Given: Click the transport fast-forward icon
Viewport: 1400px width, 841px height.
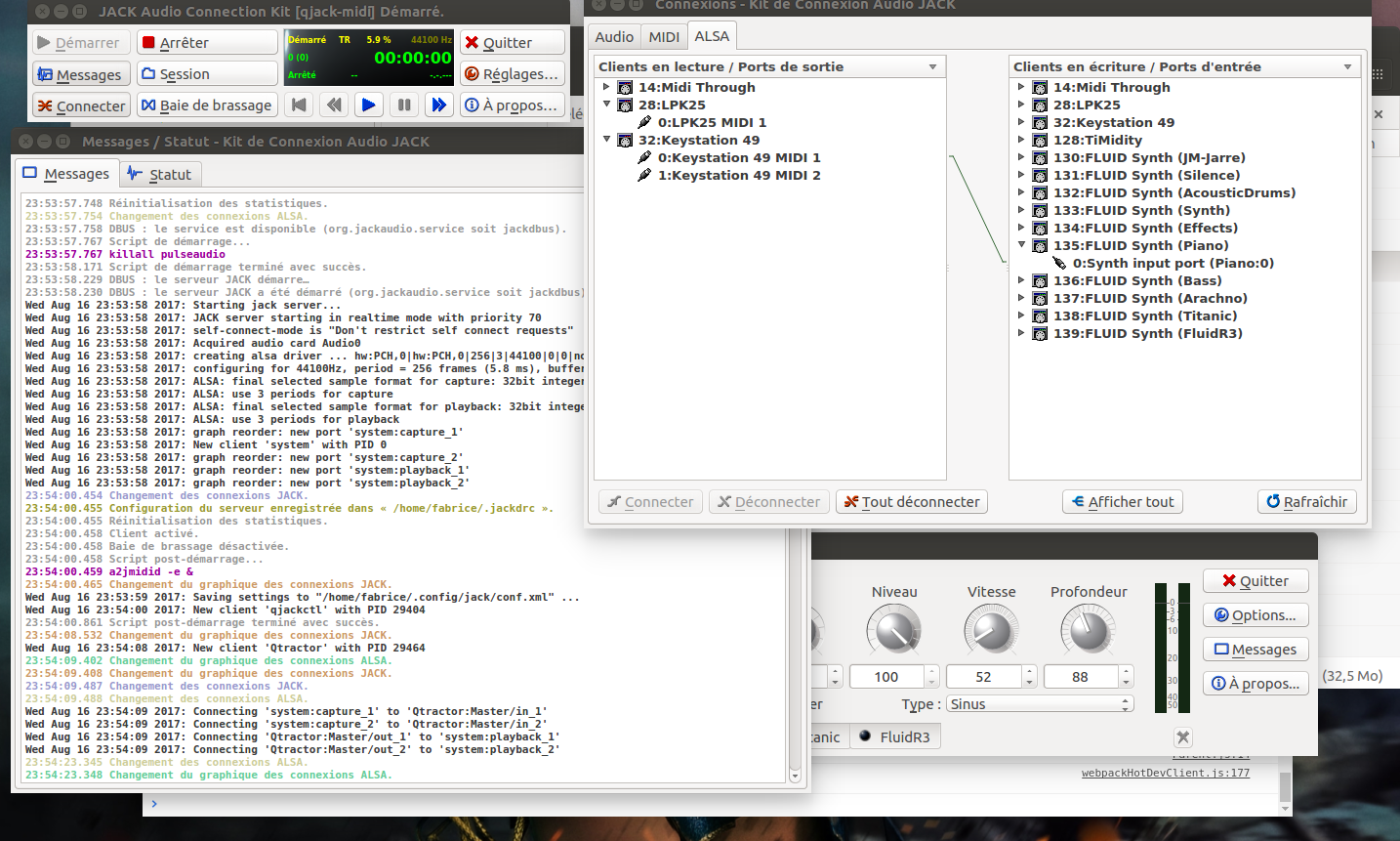Looking at the screenshot, I should pos(439,105).
